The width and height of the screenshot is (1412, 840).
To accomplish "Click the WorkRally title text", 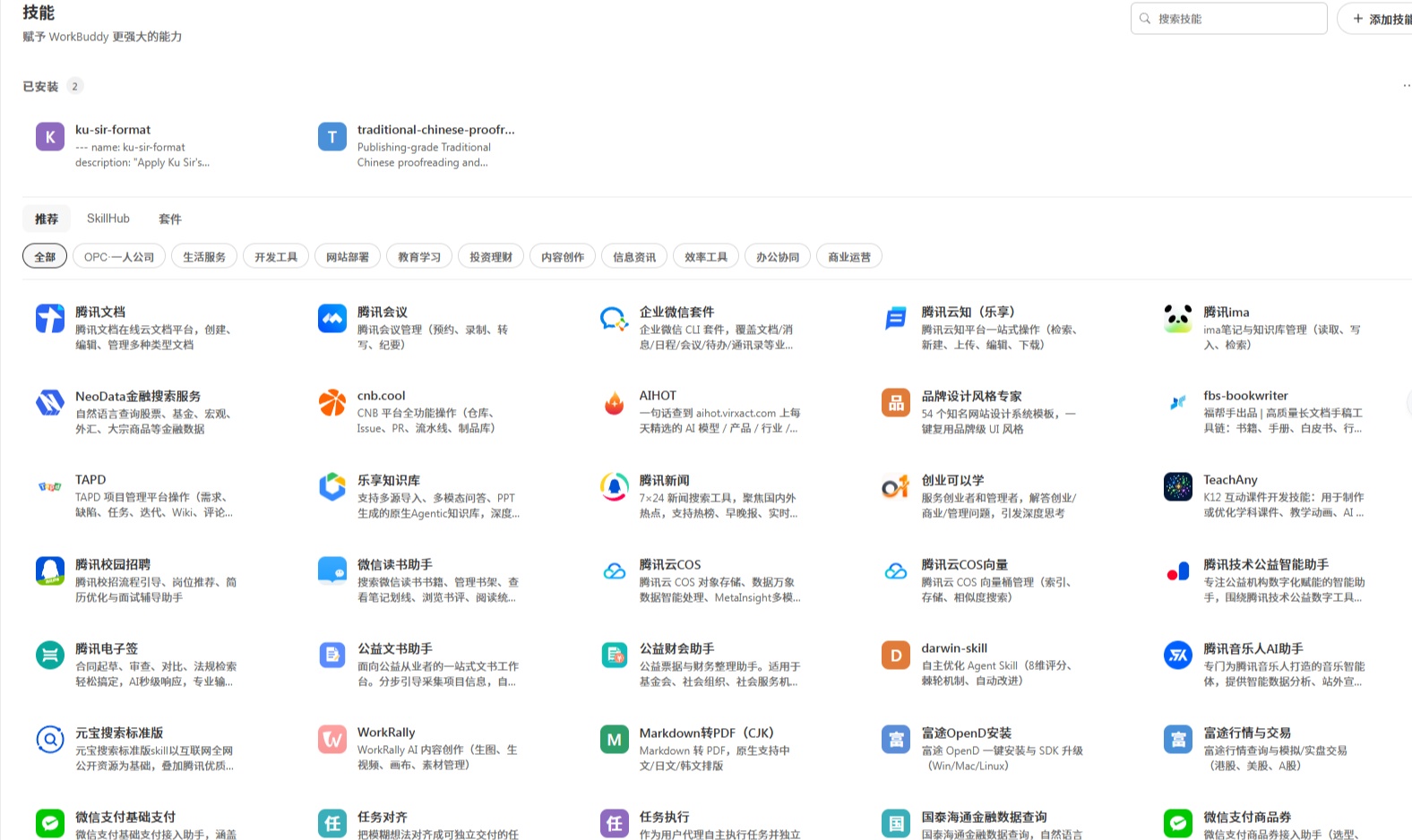I will click(x=386, y=732).
